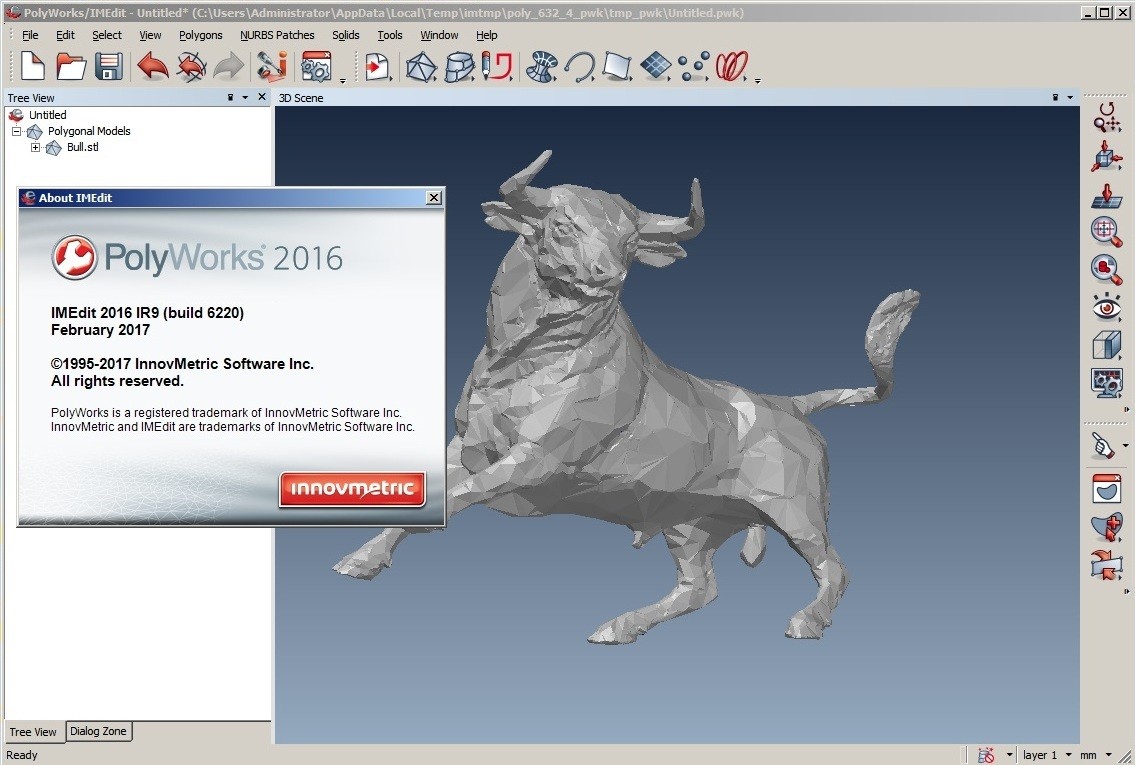Open the Help menu
1135x765 pixels.
[486, 35]
